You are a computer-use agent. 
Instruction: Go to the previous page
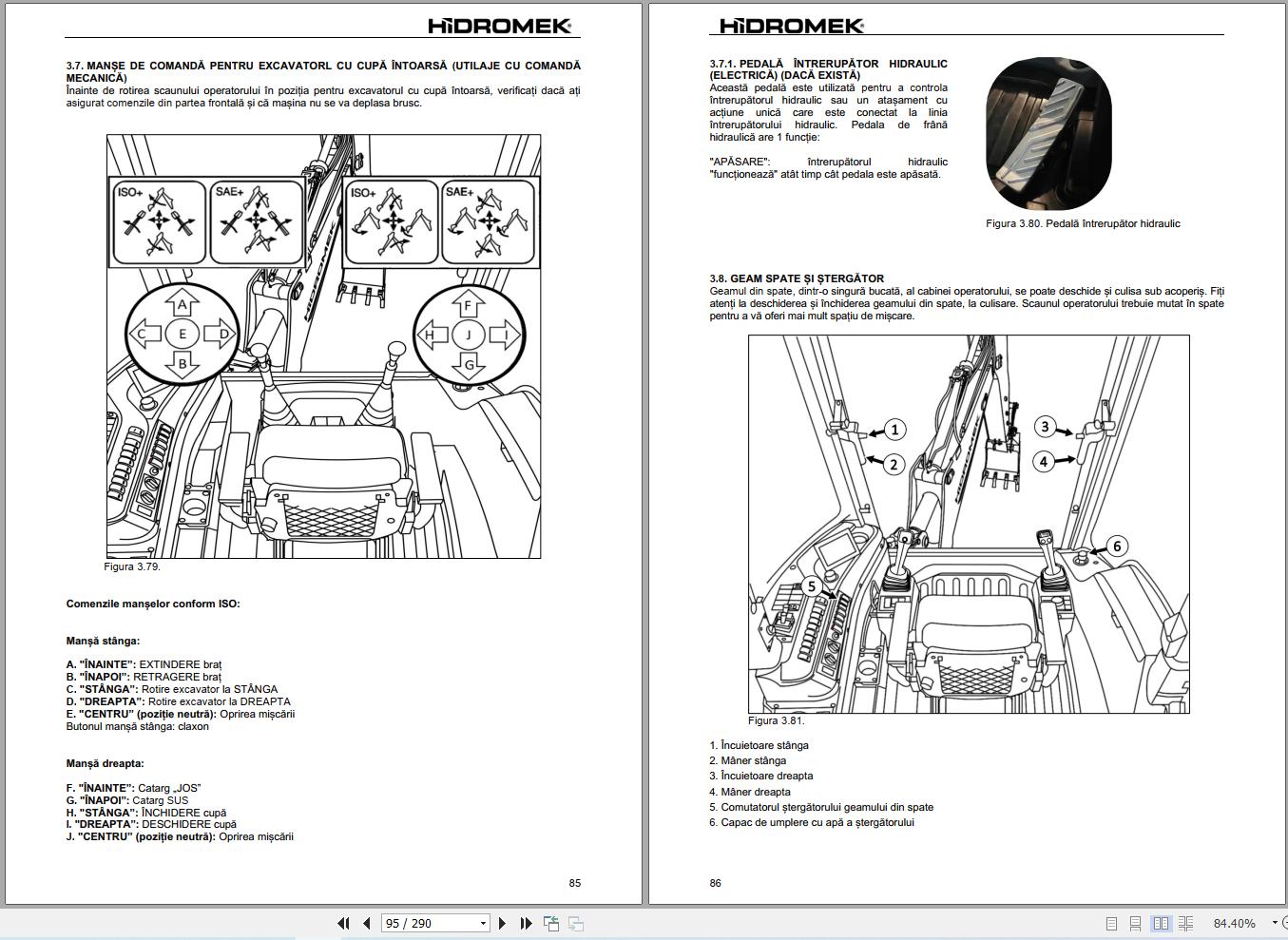point(366,923)
